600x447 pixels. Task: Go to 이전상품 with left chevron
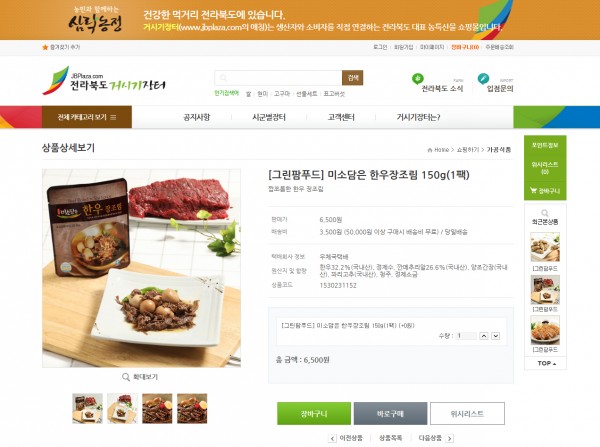click(x=333, y=439)
